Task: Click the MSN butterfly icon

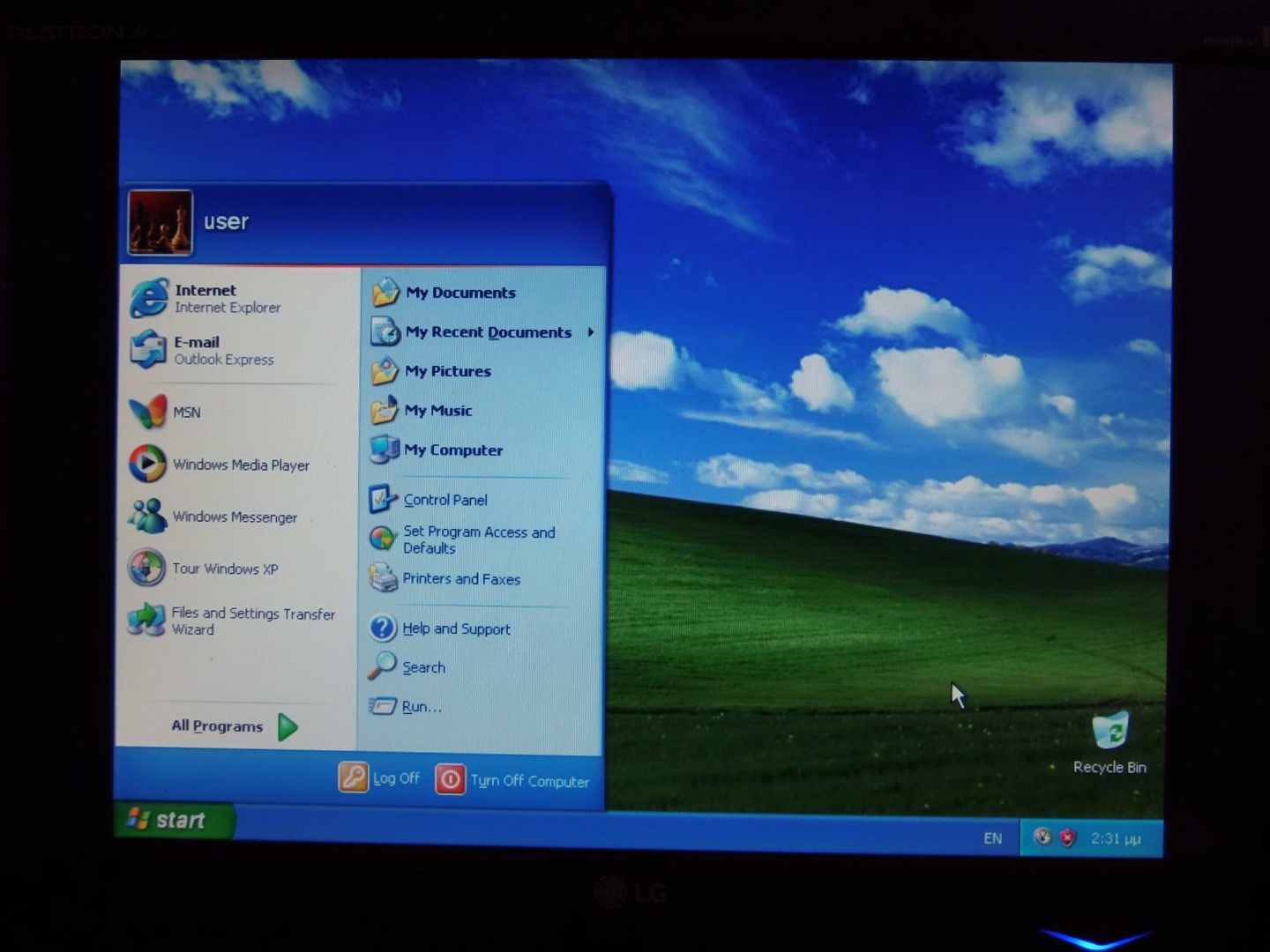Action: pyautogui.click(x=147, y=411)
